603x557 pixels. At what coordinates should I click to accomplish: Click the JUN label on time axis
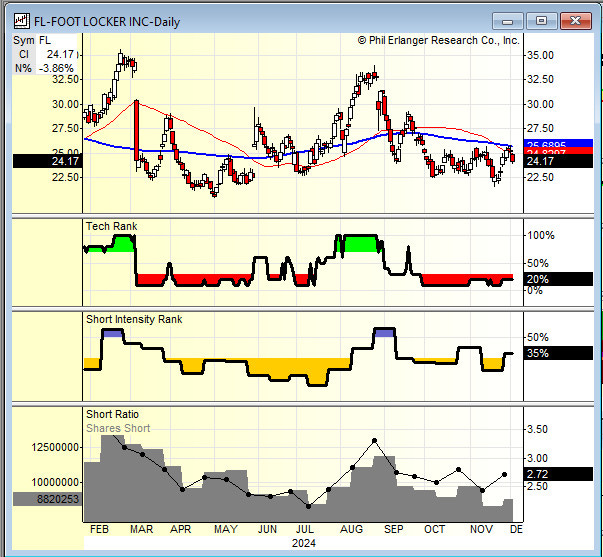point(267,529)
